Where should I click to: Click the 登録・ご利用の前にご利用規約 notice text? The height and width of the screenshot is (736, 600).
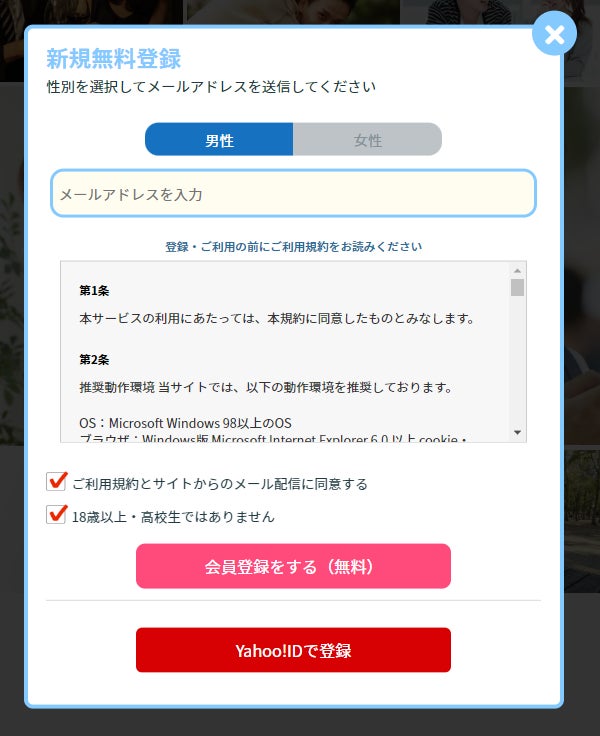(x=293, y=246)
